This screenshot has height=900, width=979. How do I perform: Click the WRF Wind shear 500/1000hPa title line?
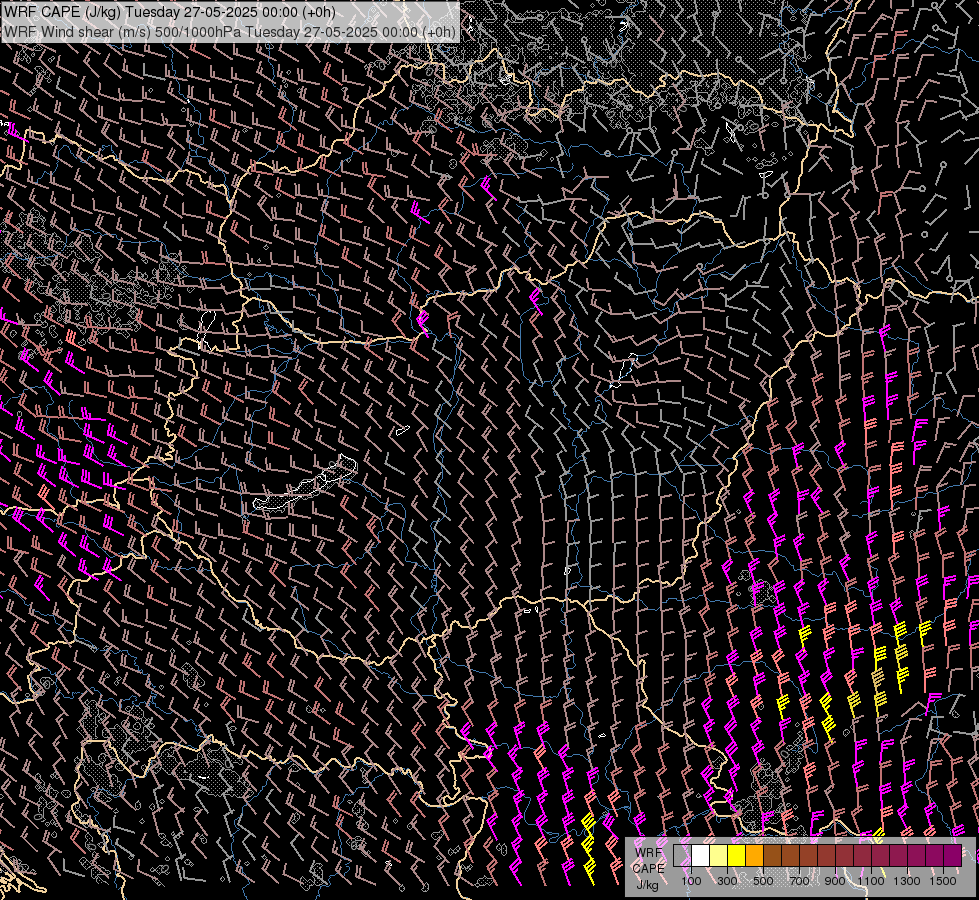[x=230, y=31]
